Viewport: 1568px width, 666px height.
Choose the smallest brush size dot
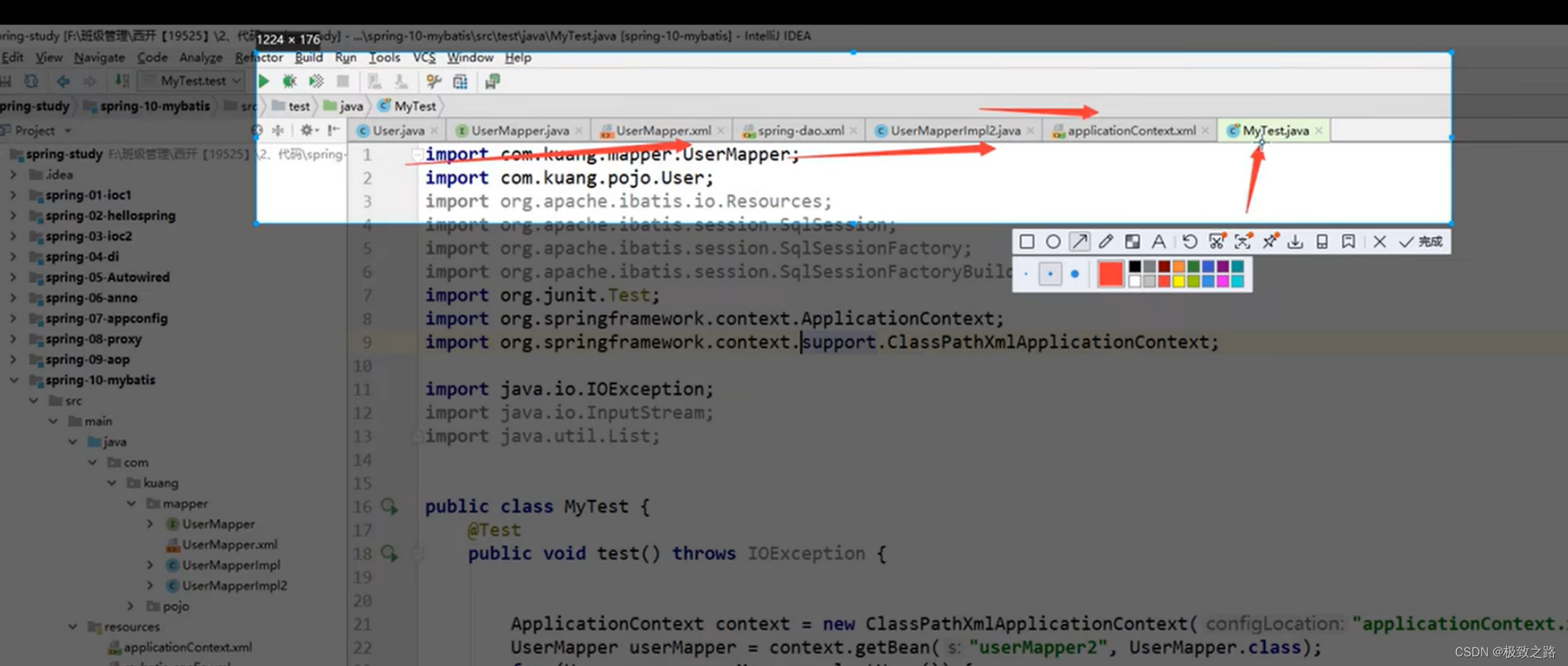pyautogui.click(x=1026, y=274)
